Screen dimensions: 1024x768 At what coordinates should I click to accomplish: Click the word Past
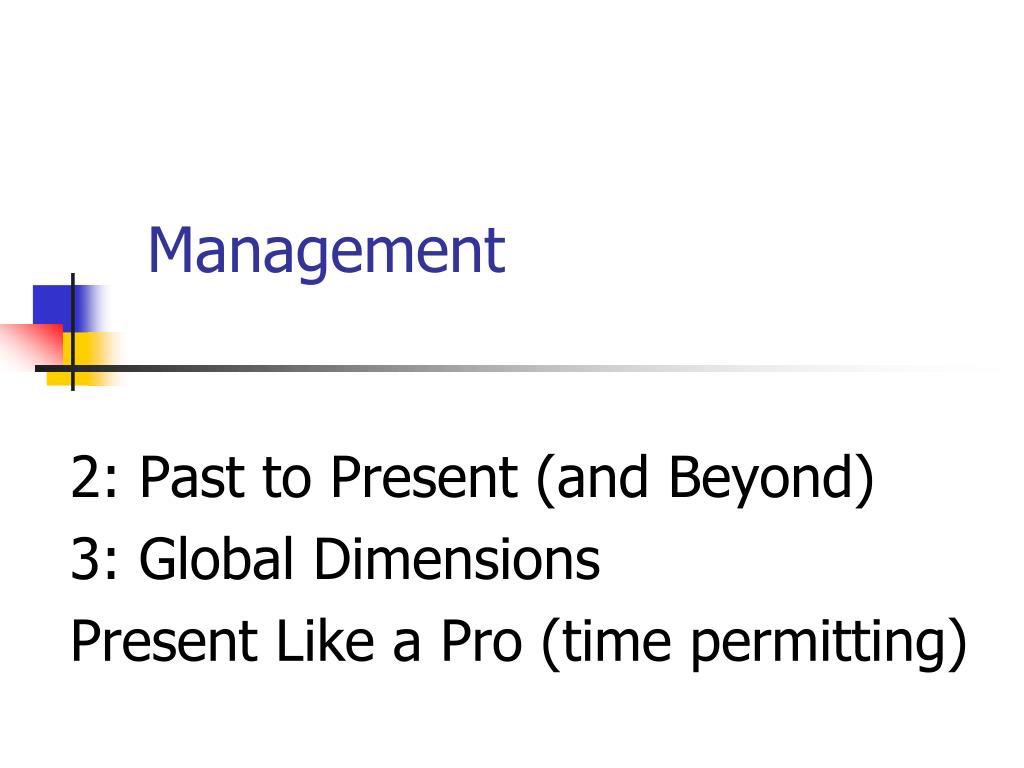point(193,477)
